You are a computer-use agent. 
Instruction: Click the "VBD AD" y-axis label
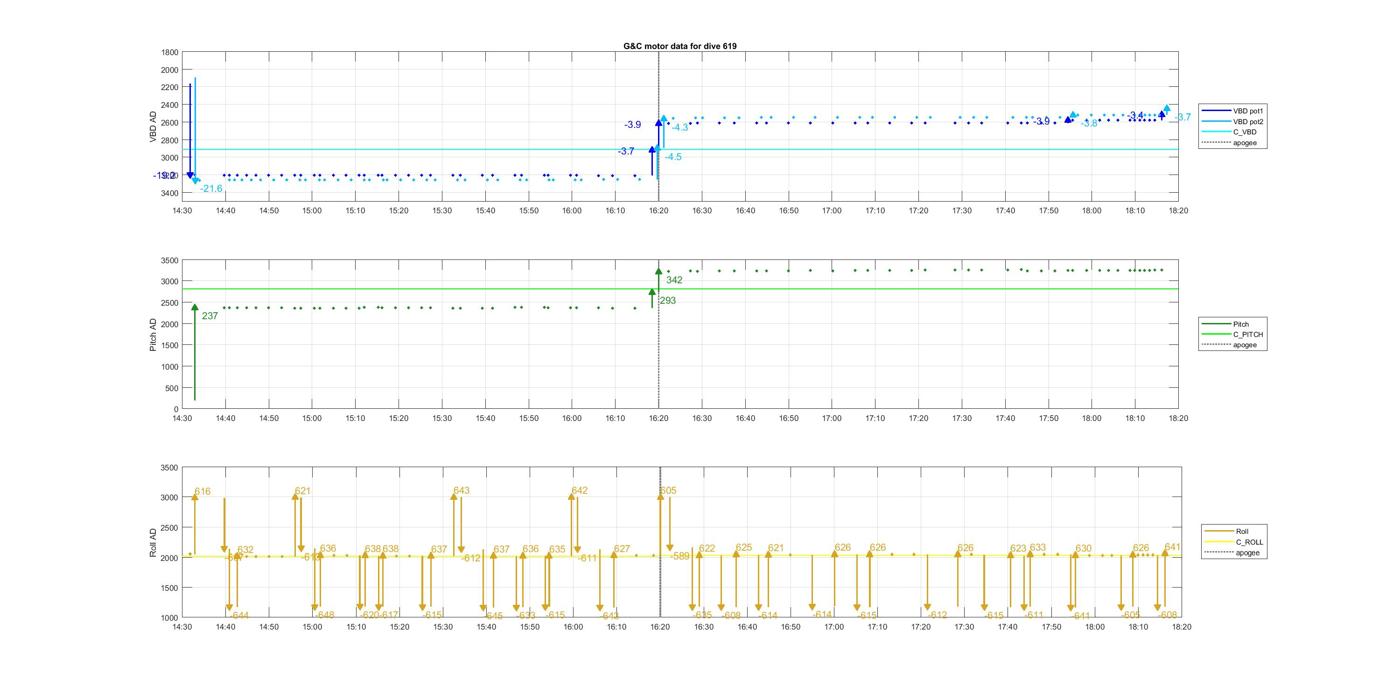point(154,126)
